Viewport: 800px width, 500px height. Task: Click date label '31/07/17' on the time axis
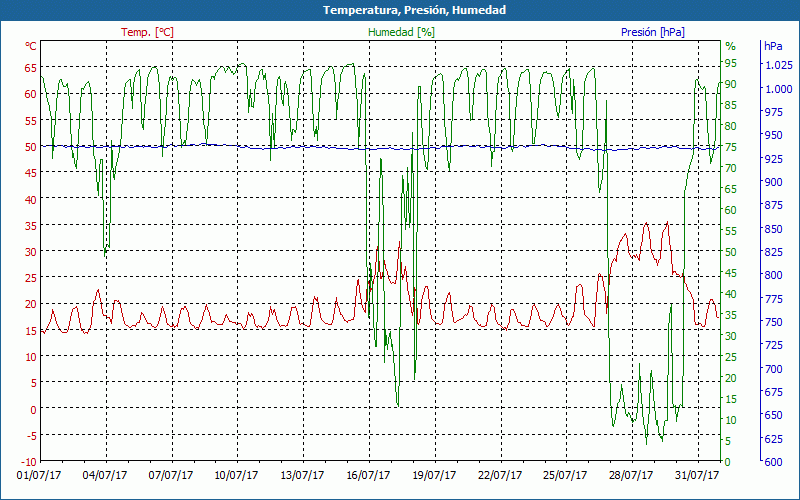pos(697,475)
